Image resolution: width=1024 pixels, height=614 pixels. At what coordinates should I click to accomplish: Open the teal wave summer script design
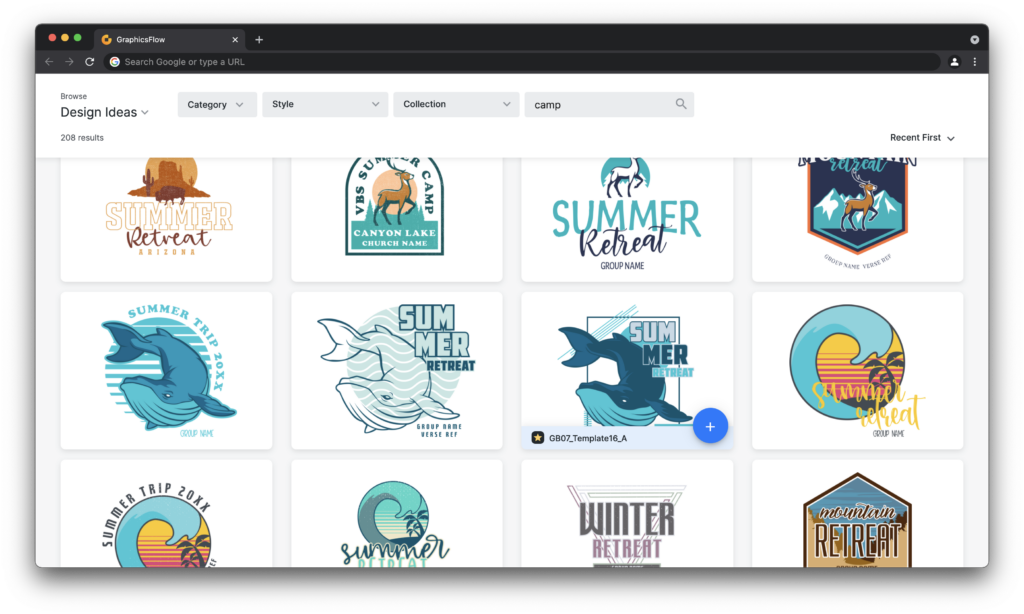(397, 513)
